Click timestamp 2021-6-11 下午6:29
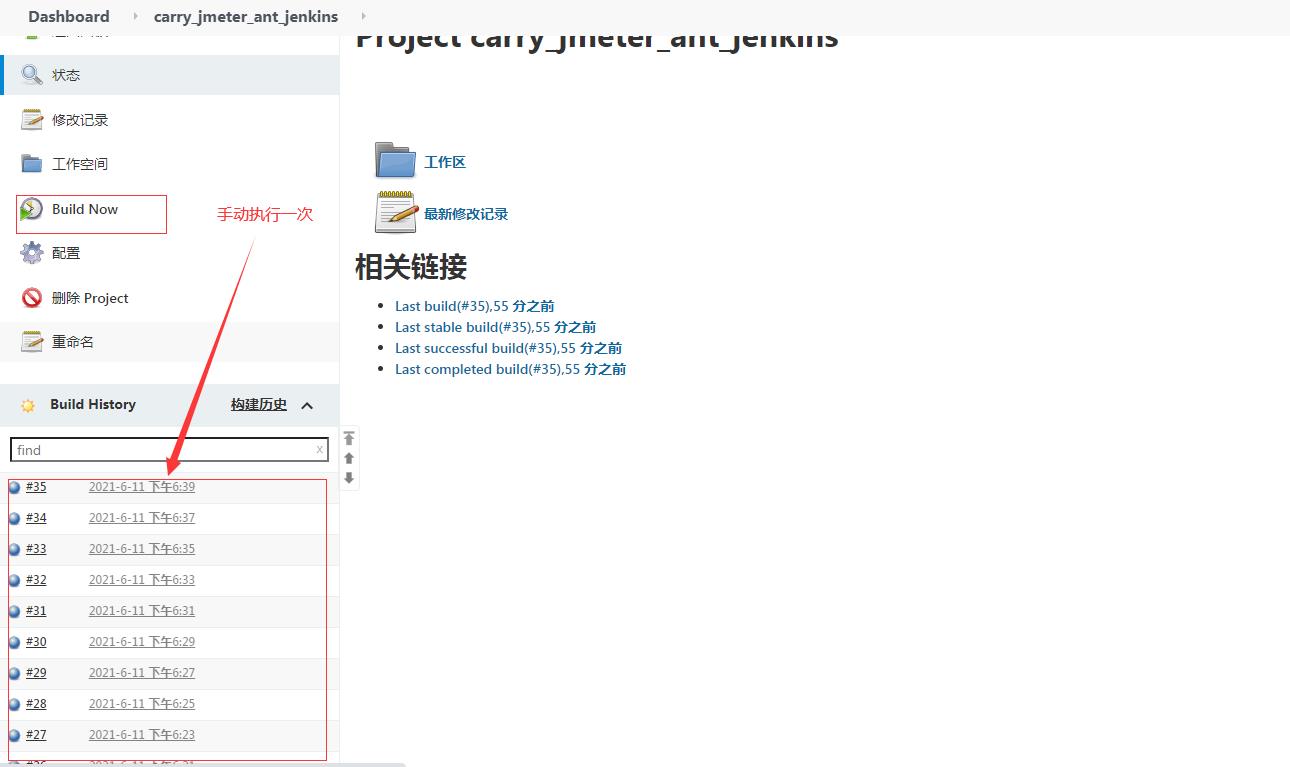The height and width of the screenshot is (767, 1290). tap(142, 642)
